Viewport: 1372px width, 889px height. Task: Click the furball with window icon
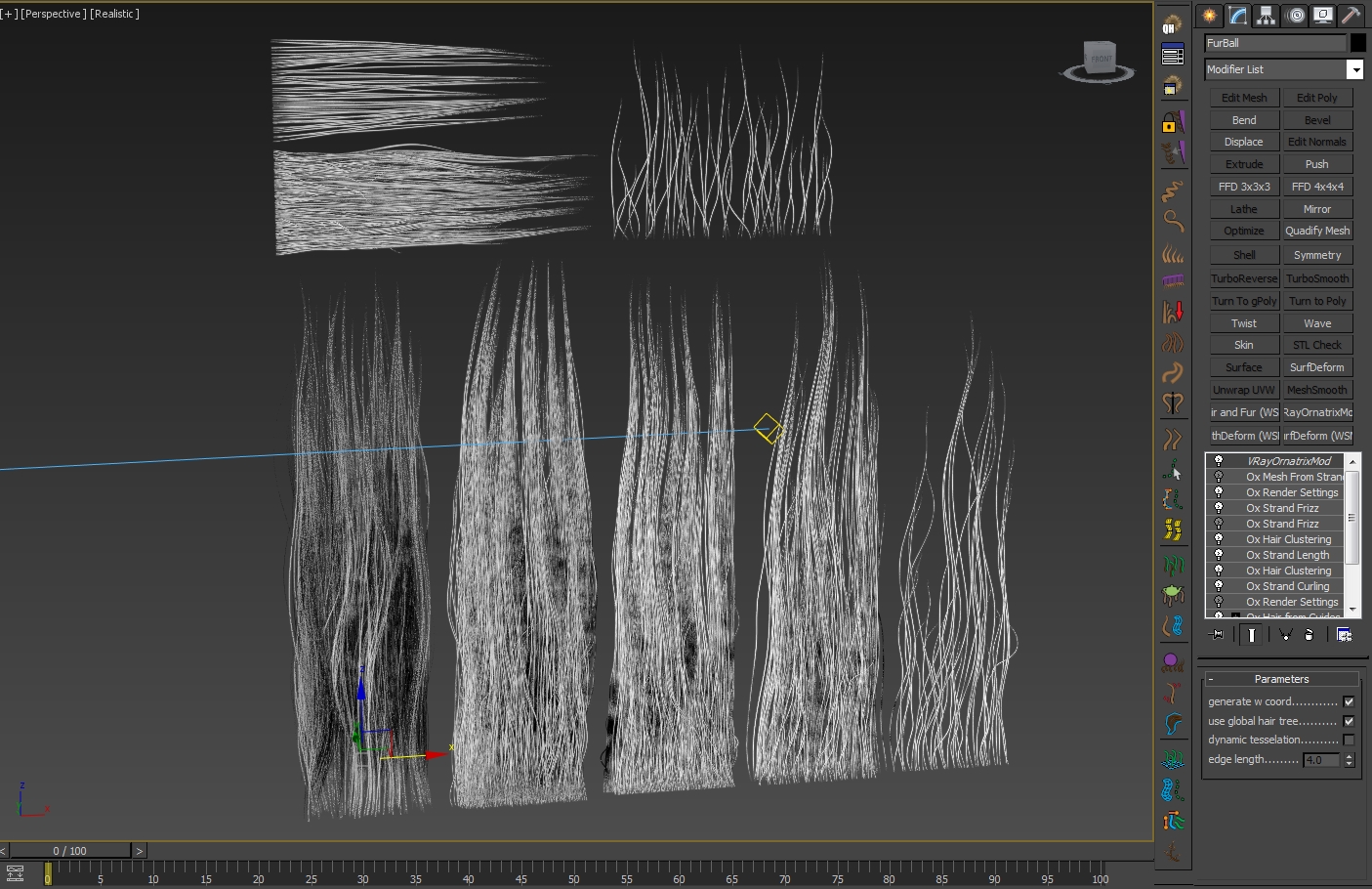point(1172,86)
